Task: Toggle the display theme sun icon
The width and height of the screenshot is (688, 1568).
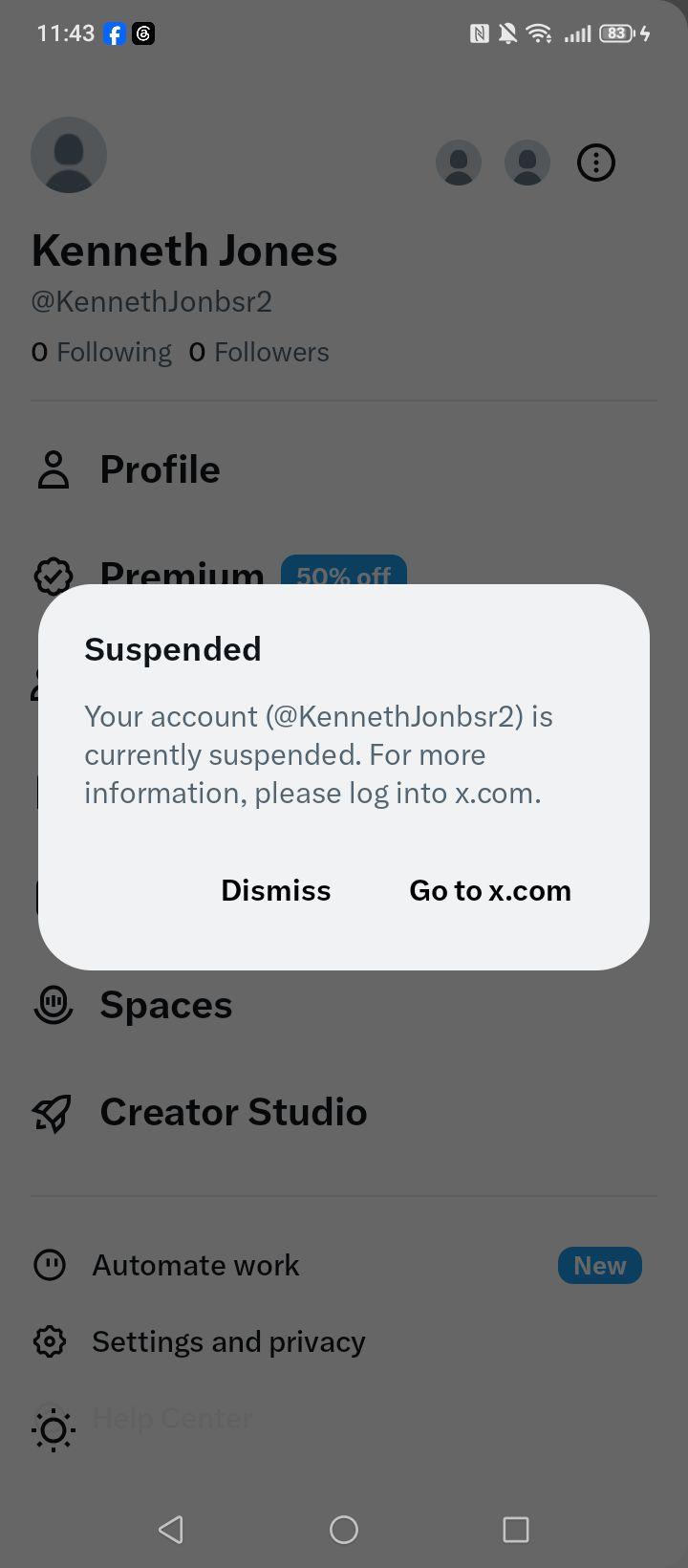Action: pyautogui.click(x=54, y=1430)
